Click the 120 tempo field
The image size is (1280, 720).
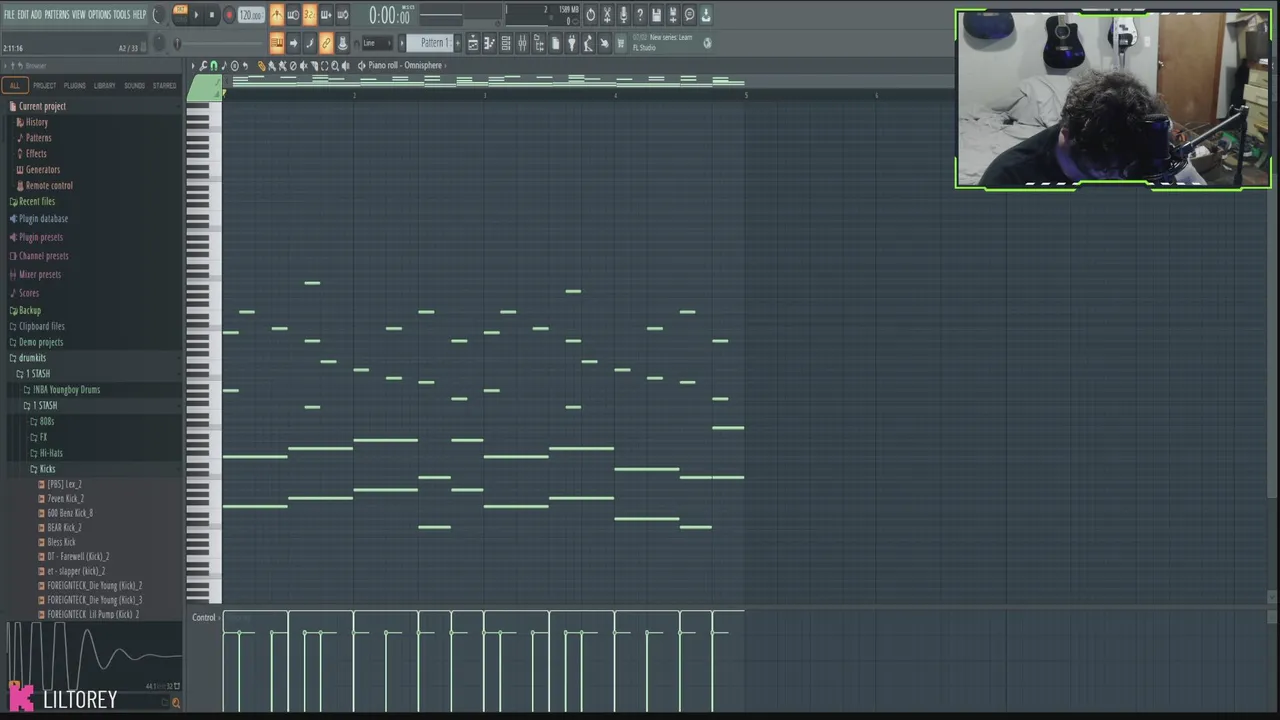point(252,15)
